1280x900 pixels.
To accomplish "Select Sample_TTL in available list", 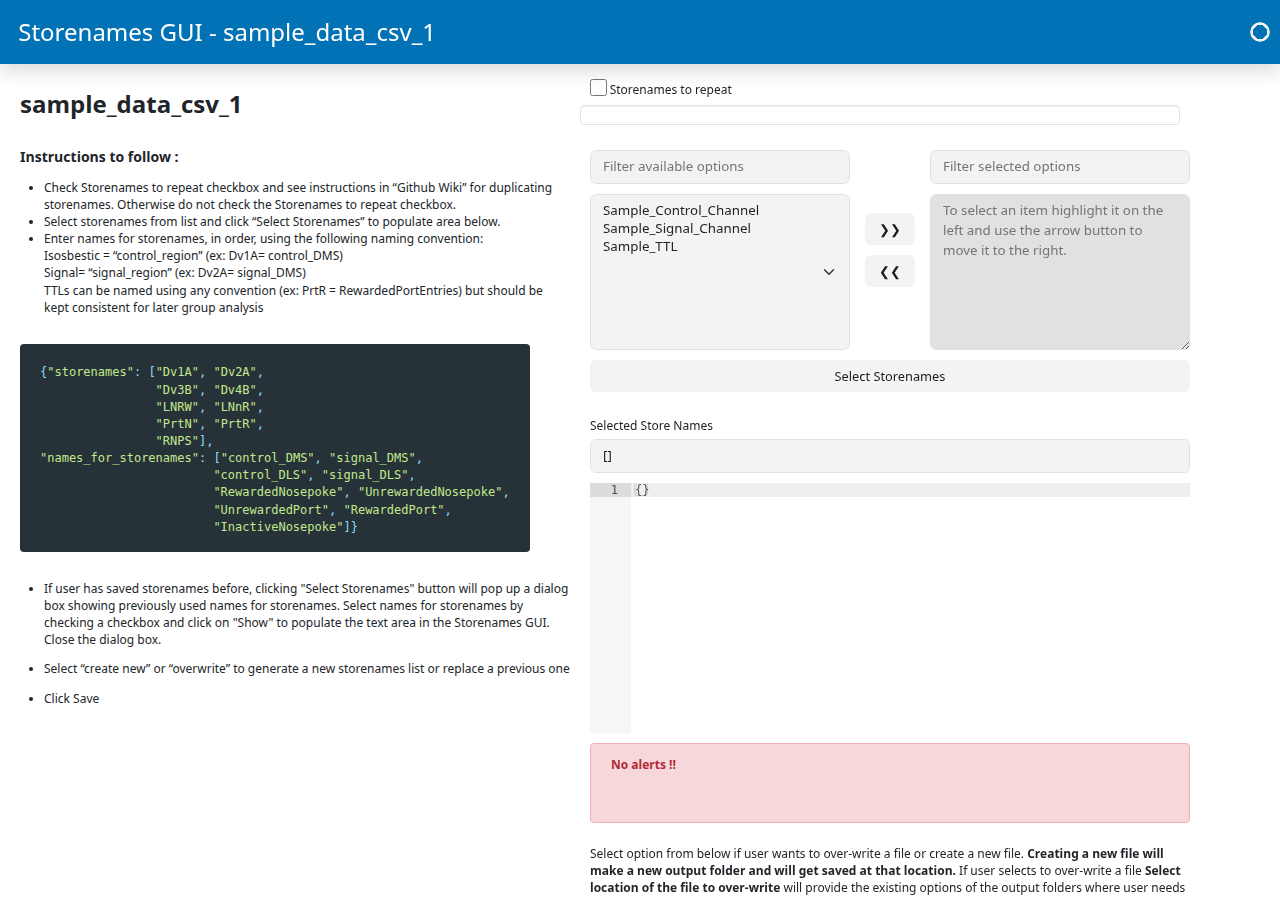I will [640, 246].
